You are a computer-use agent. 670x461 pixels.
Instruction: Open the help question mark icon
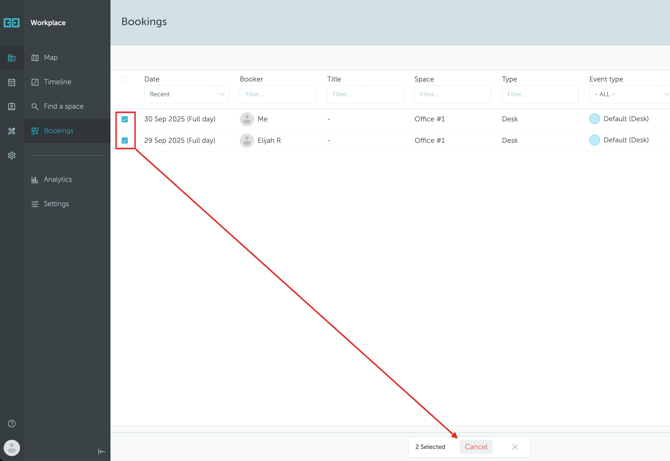point(12,424)
